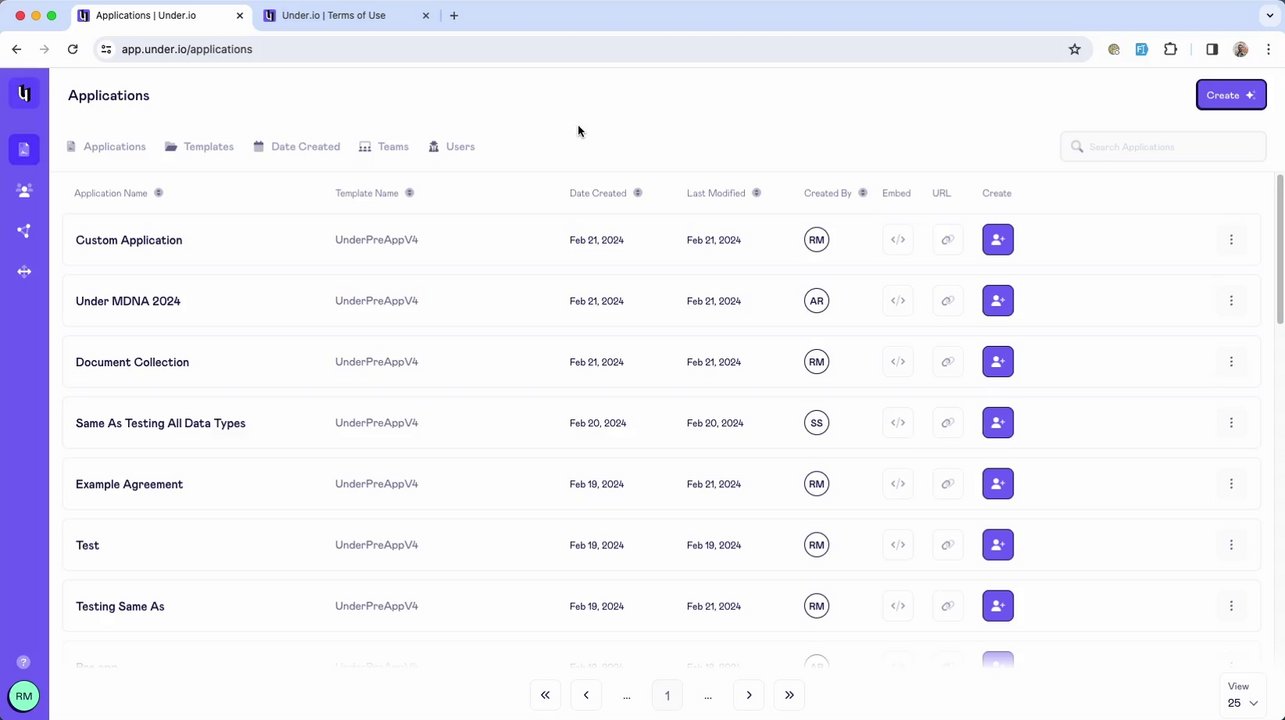Open the three-dot menu for Testing Same As
This screenshot has width=1285, height=720.
[1231, 606]
